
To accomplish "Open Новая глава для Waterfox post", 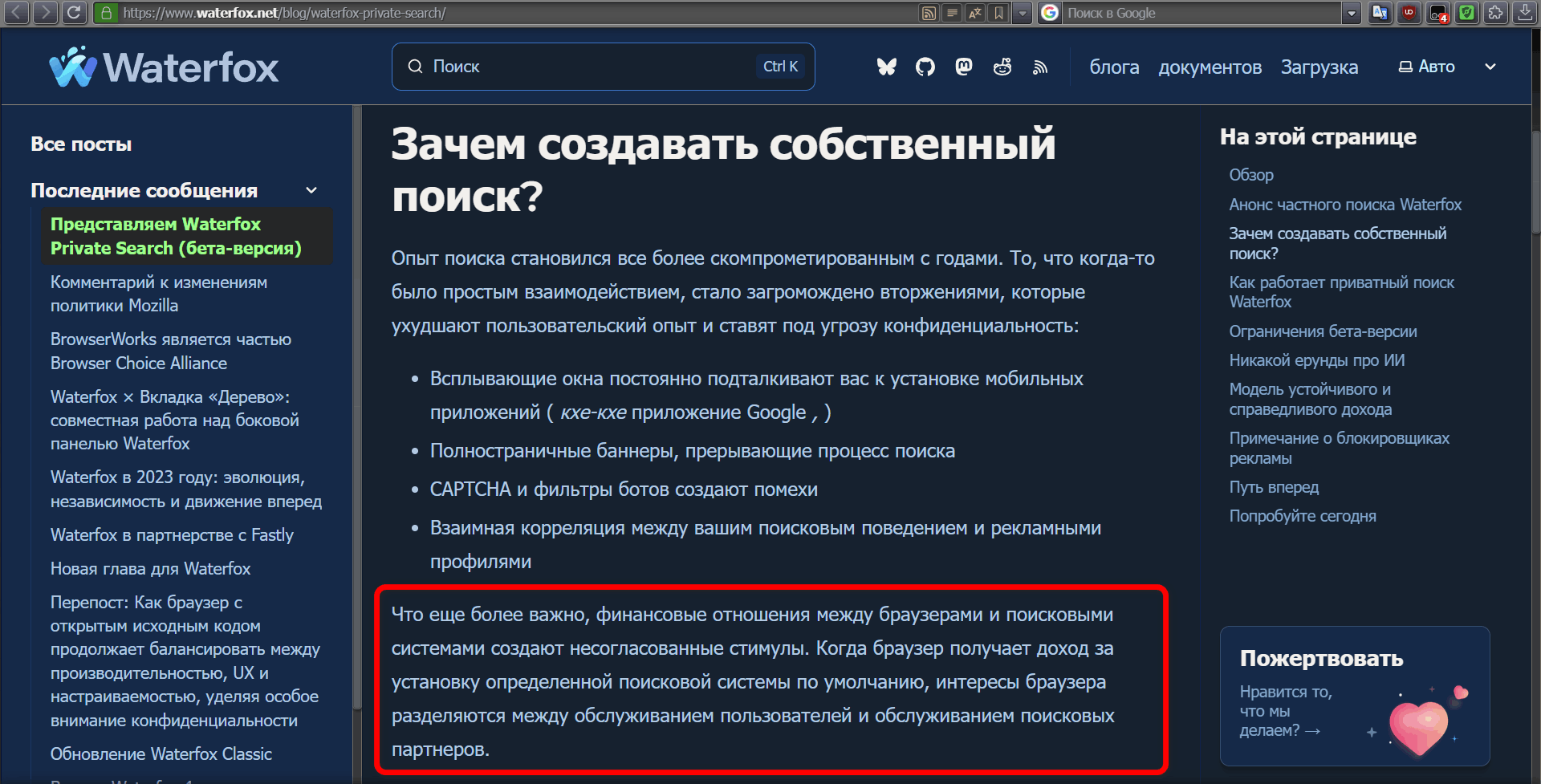I will click(x=150, y=569).
